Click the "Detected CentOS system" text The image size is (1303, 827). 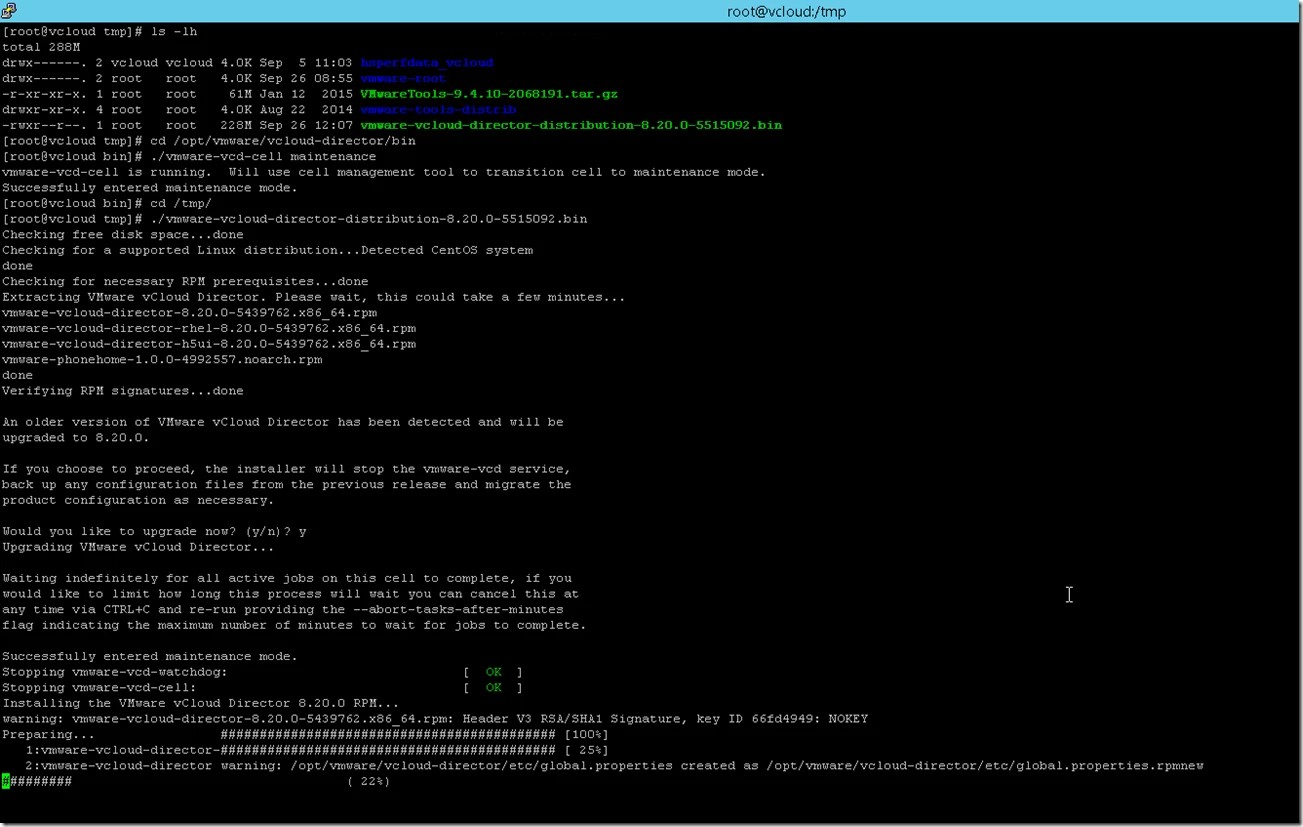tap(447, 250)
